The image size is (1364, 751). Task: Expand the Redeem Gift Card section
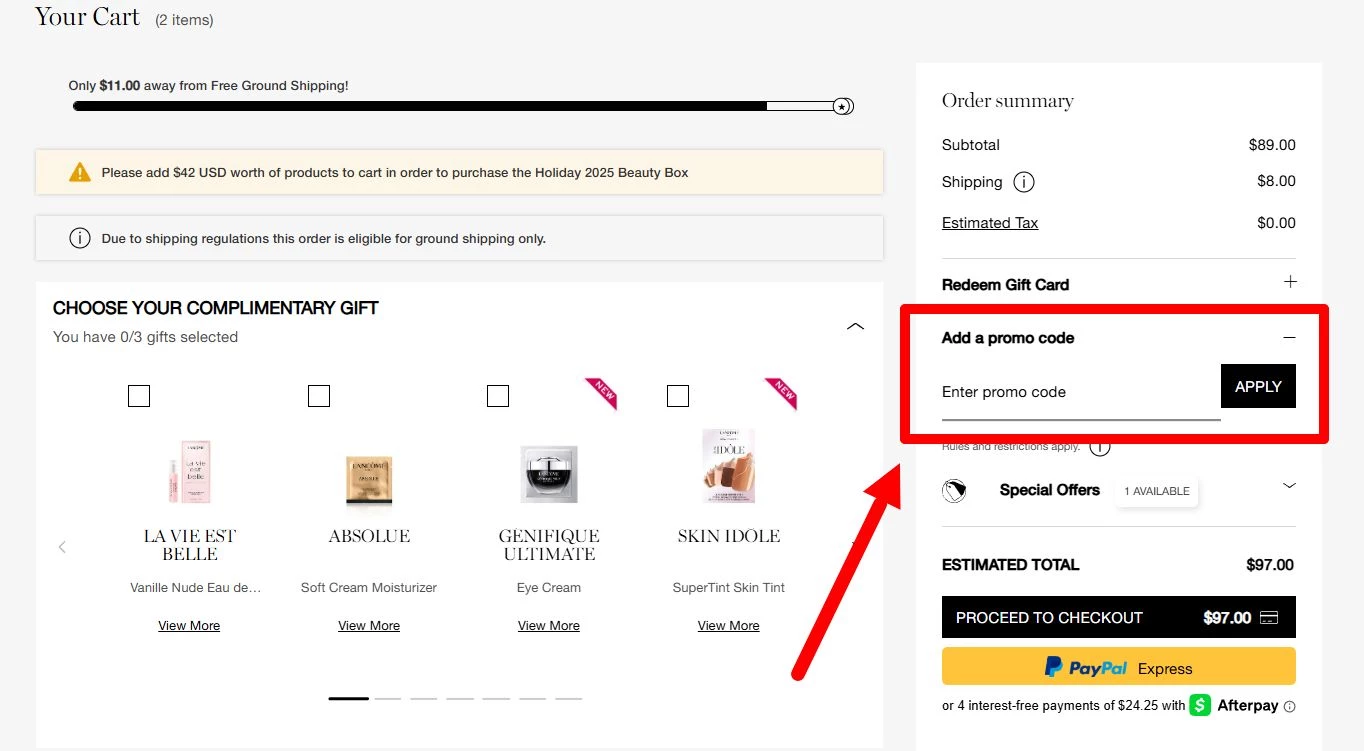[1289, 283]
